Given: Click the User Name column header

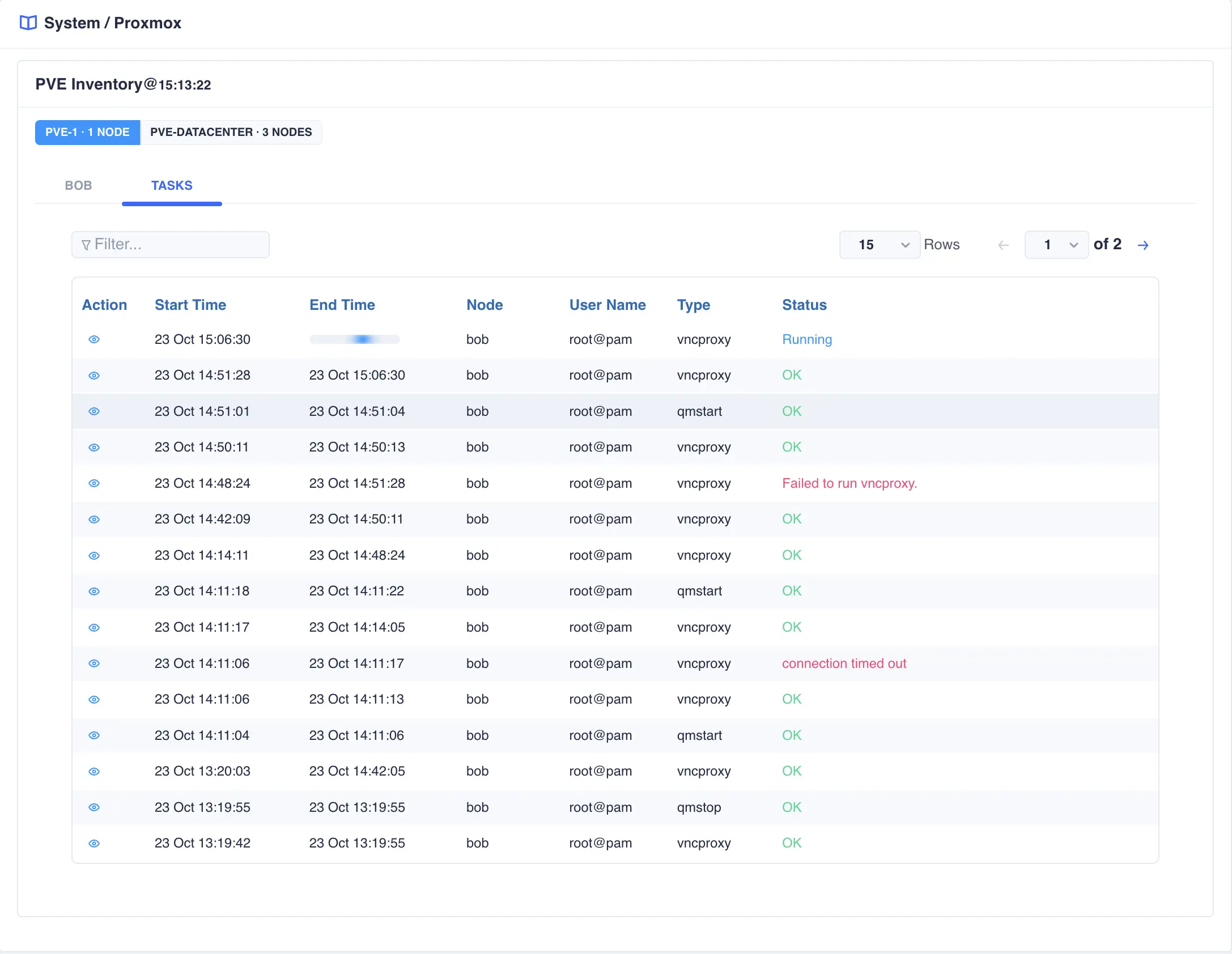Looking at the screenshot, I should pyautogui.click(x=607, y=305).
